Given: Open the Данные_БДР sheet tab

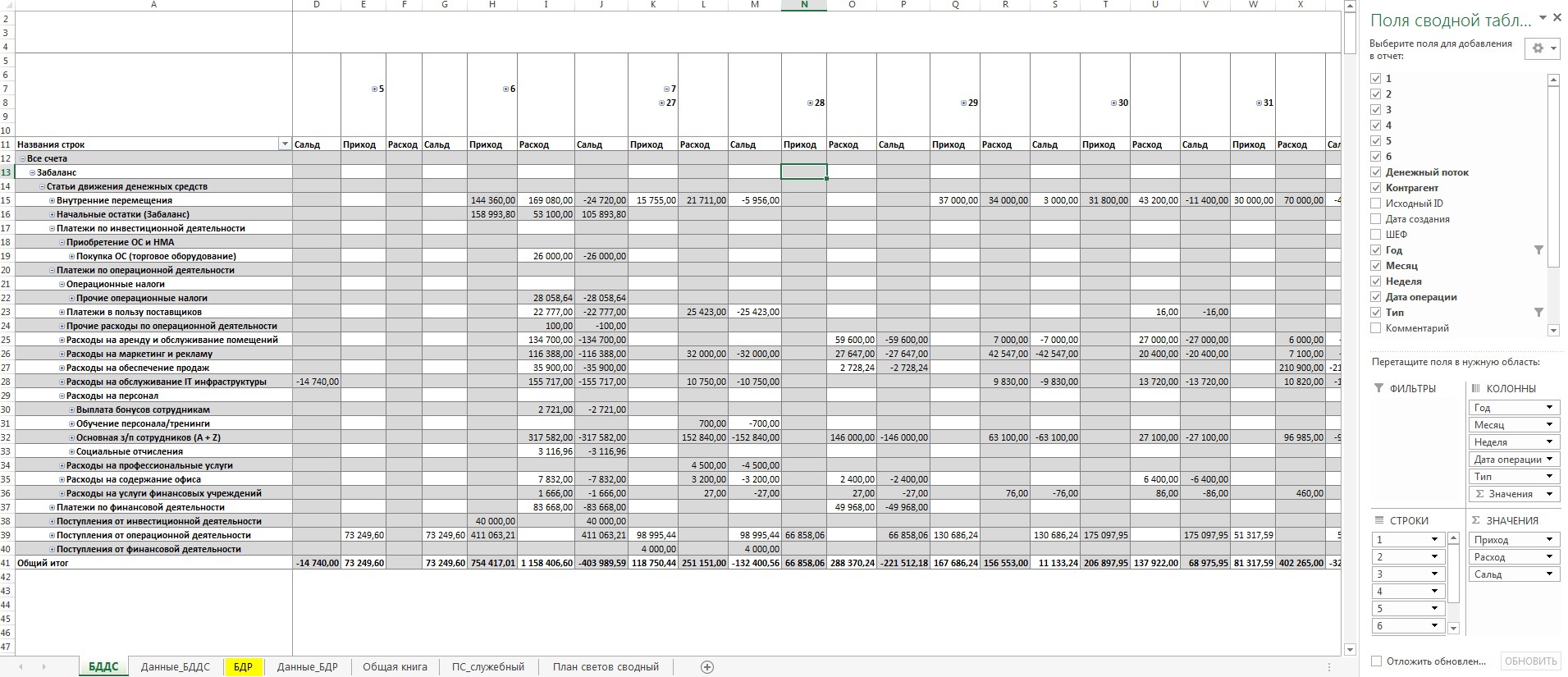Looking at the screenshot, I should [x=307, y=667].
